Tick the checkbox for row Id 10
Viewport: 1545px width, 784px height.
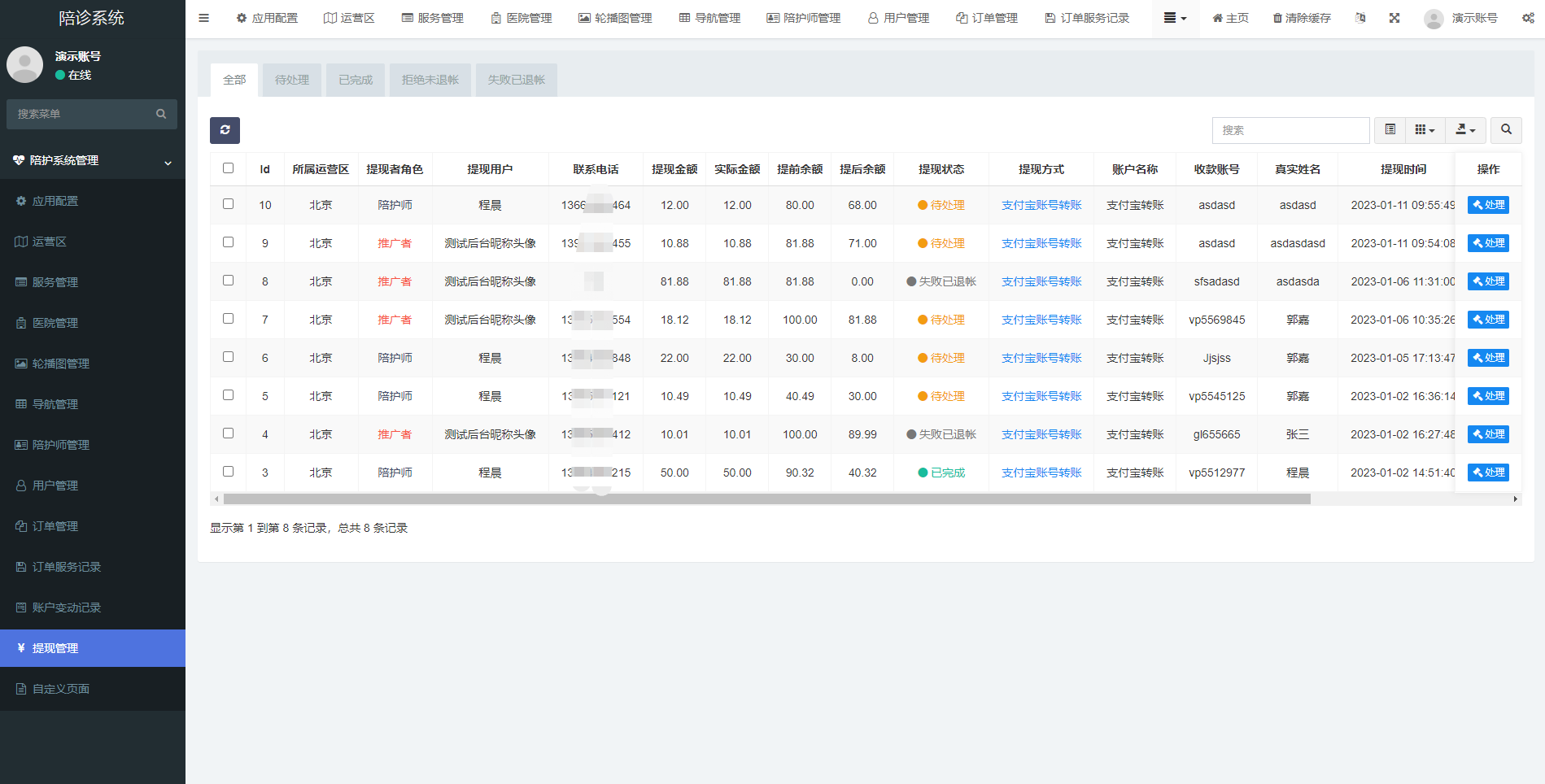pos(228,204)
